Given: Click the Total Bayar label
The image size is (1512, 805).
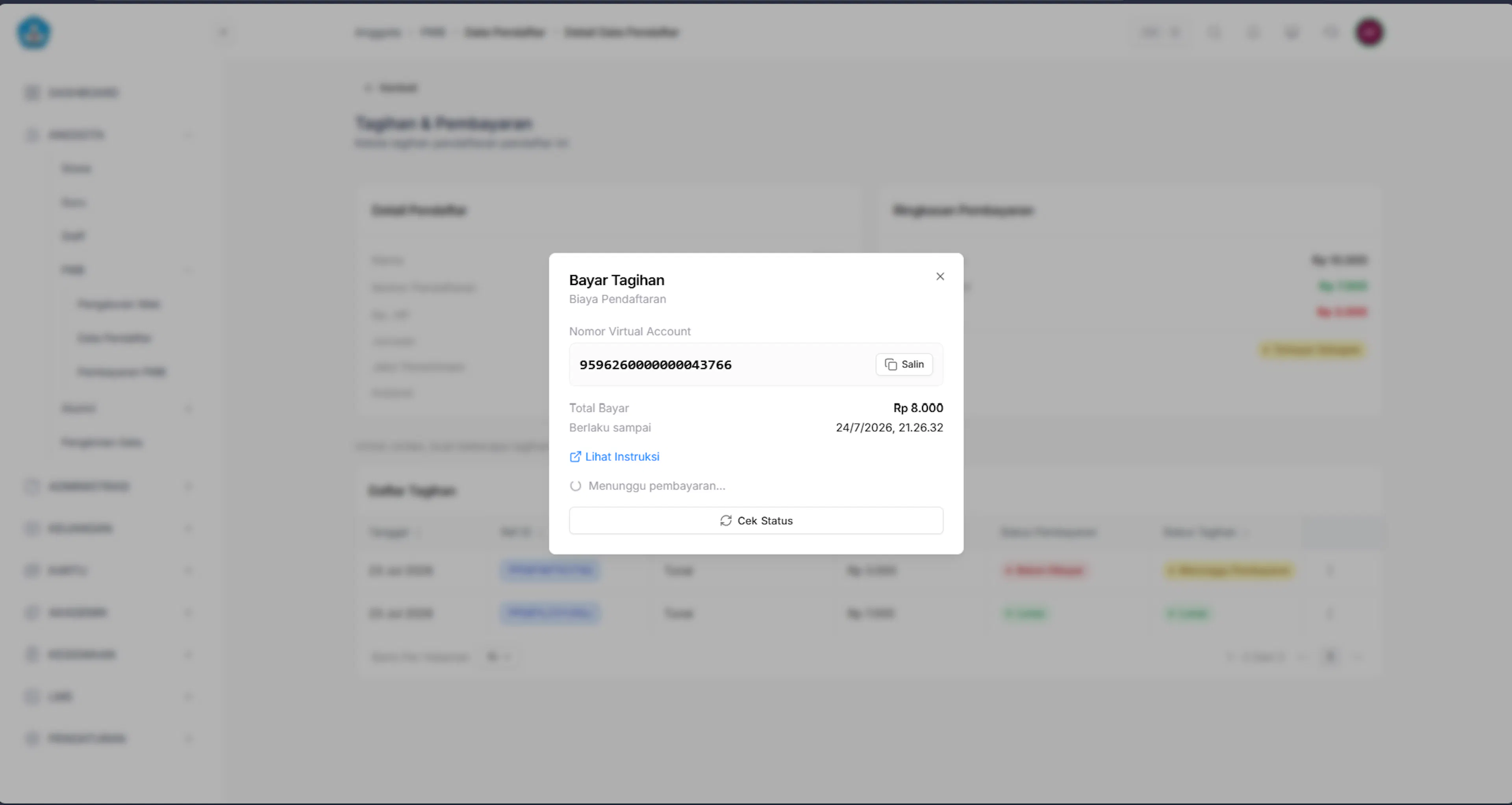Looking at the screenshot, I should click(x=598, y=408).
